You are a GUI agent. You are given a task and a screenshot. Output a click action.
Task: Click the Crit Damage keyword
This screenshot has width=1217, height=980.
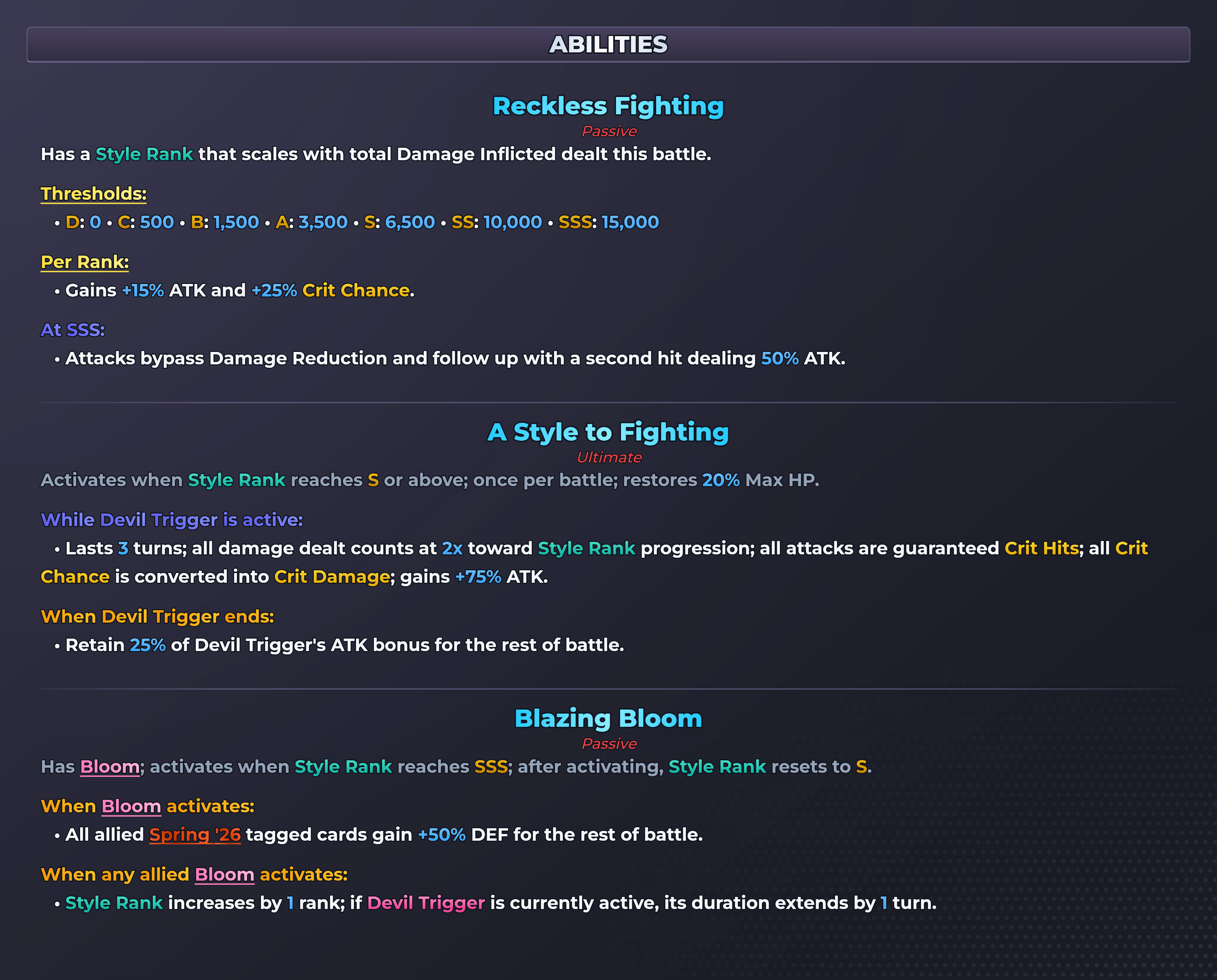(x=332, y=577)
